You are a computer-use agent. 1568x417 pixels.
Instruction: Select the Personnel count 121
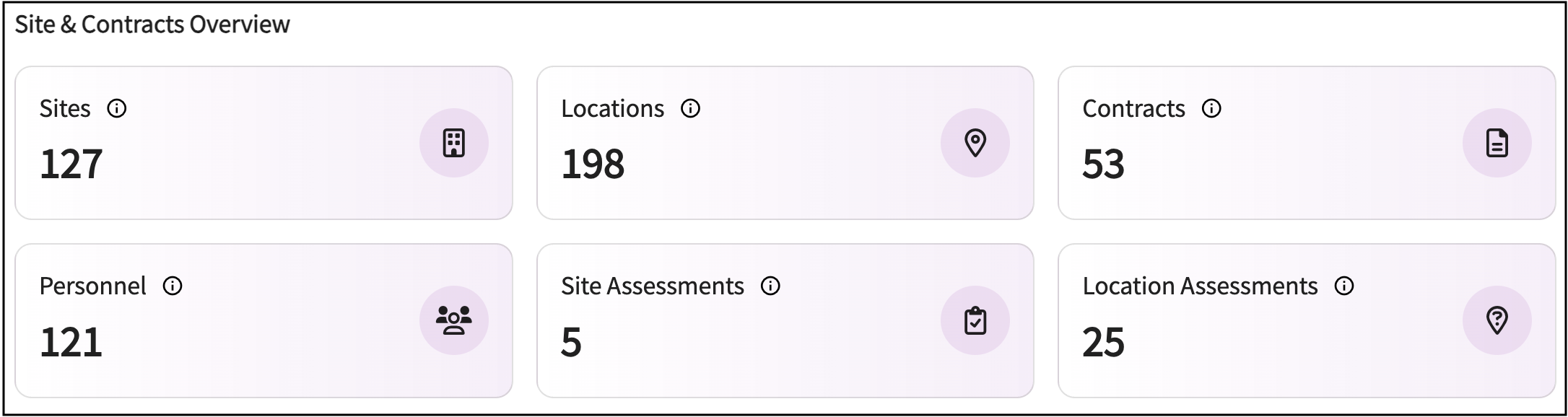click(71, 342)
